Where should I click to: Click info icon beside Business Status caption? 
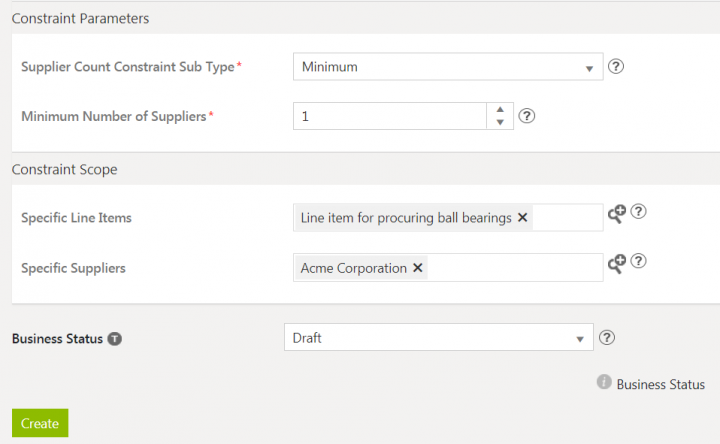point(604,383)
